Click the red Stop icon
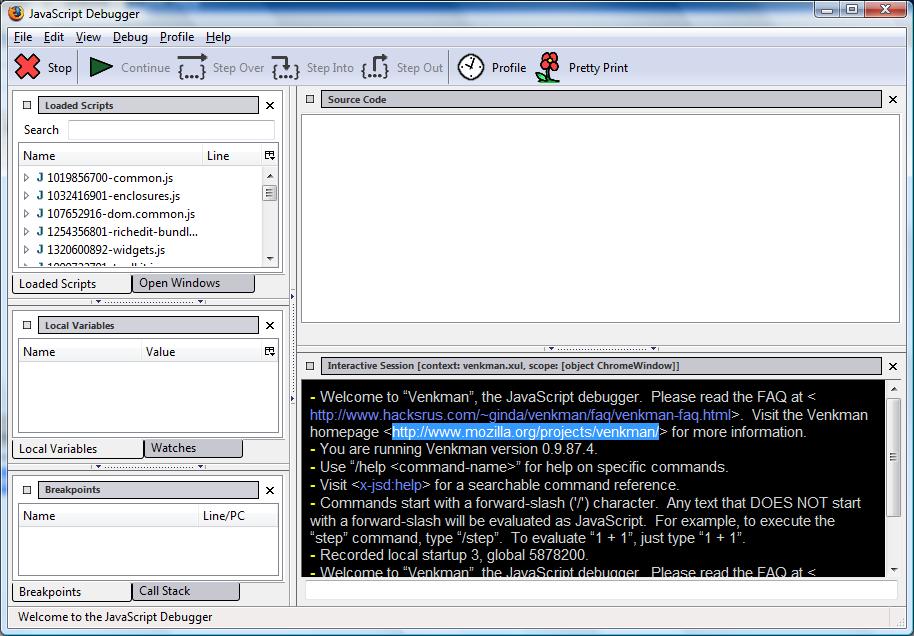Image resolution: width=914 pixels, height=636 pixels. tap(27, 67)
